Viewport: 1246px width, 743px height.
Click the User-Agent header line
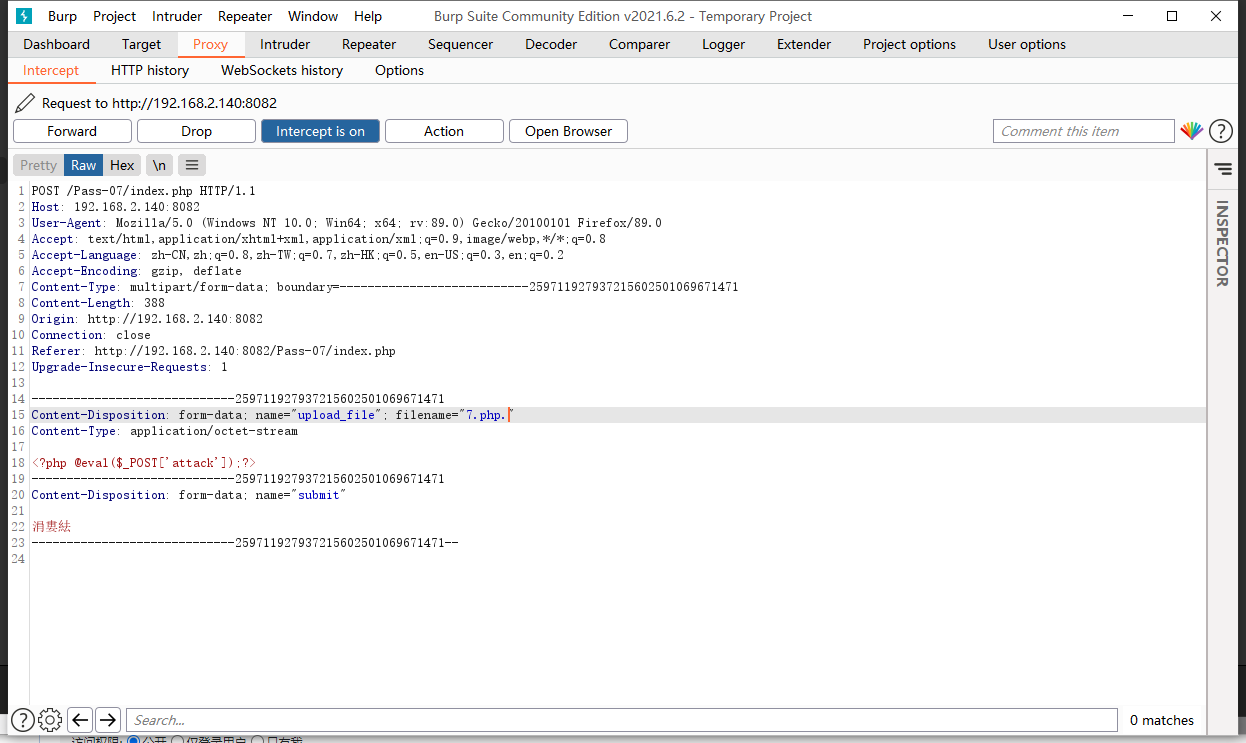346,223
